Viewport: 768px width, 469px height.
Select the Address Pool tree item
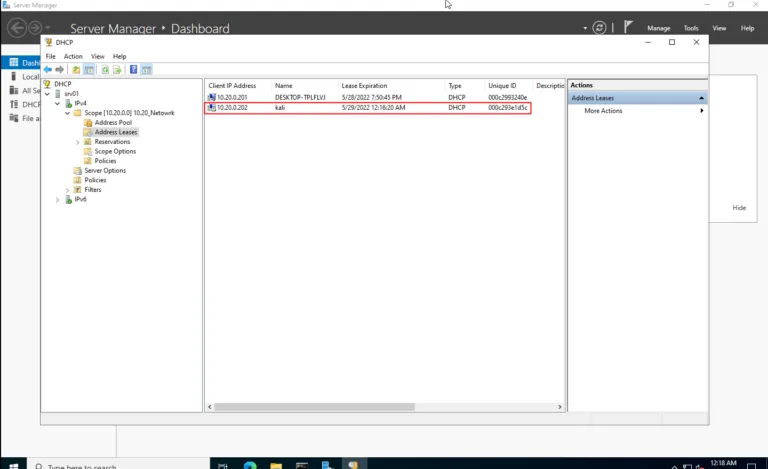[113, 122]
